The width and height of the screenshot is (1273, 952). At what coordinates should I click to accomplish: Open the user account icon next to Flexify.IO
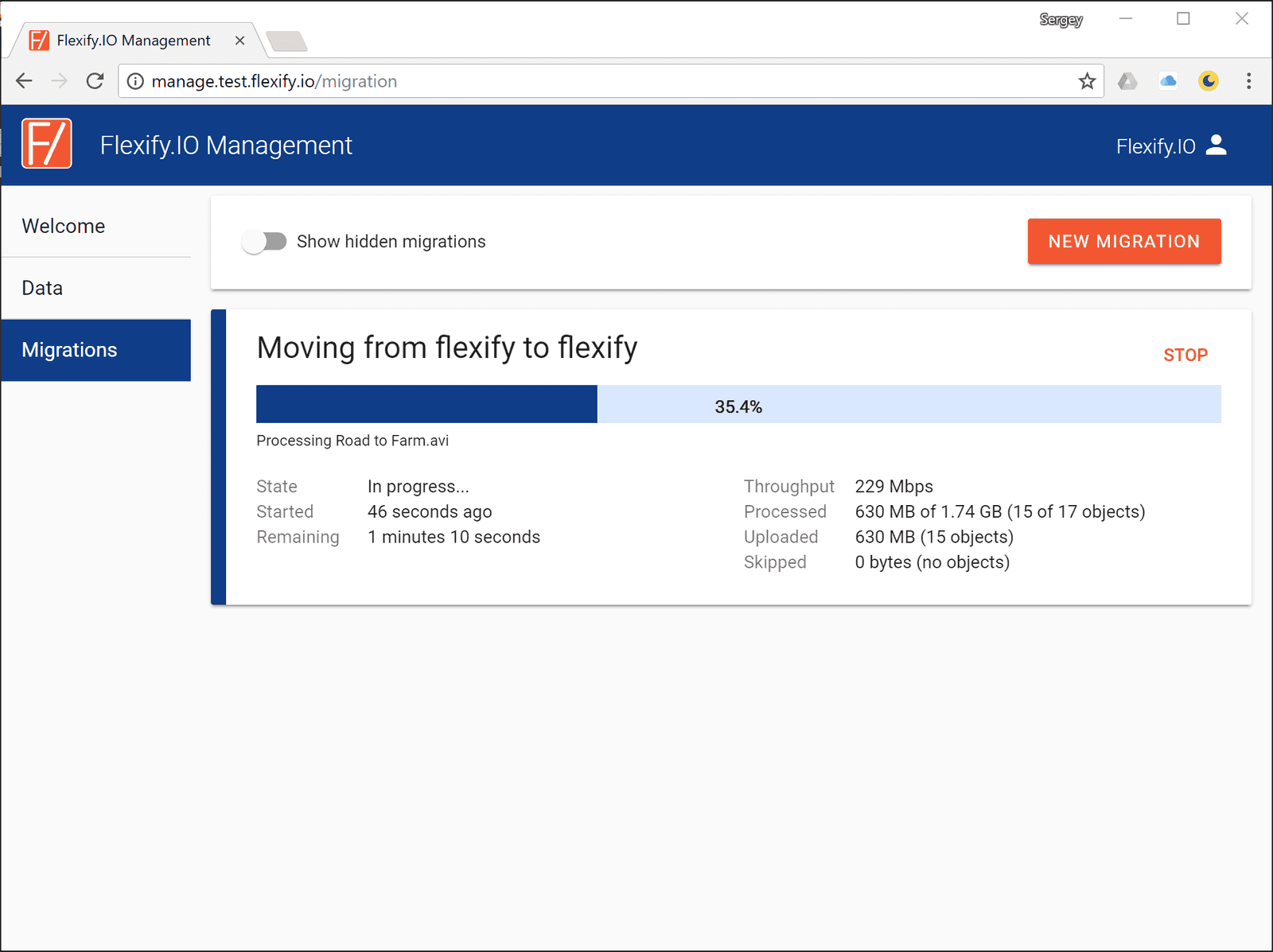(x=1217, y=146)
